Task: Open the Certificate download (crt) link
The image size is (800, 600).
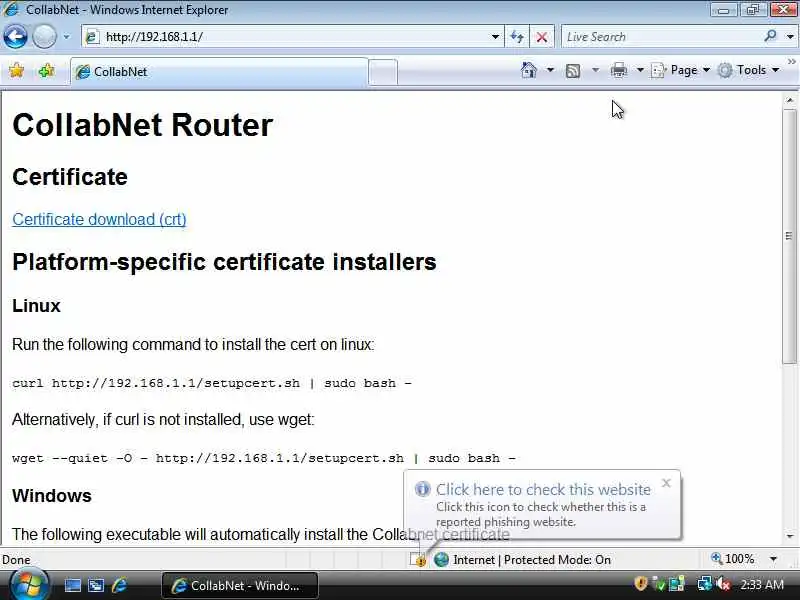Action: coord(99,219)
